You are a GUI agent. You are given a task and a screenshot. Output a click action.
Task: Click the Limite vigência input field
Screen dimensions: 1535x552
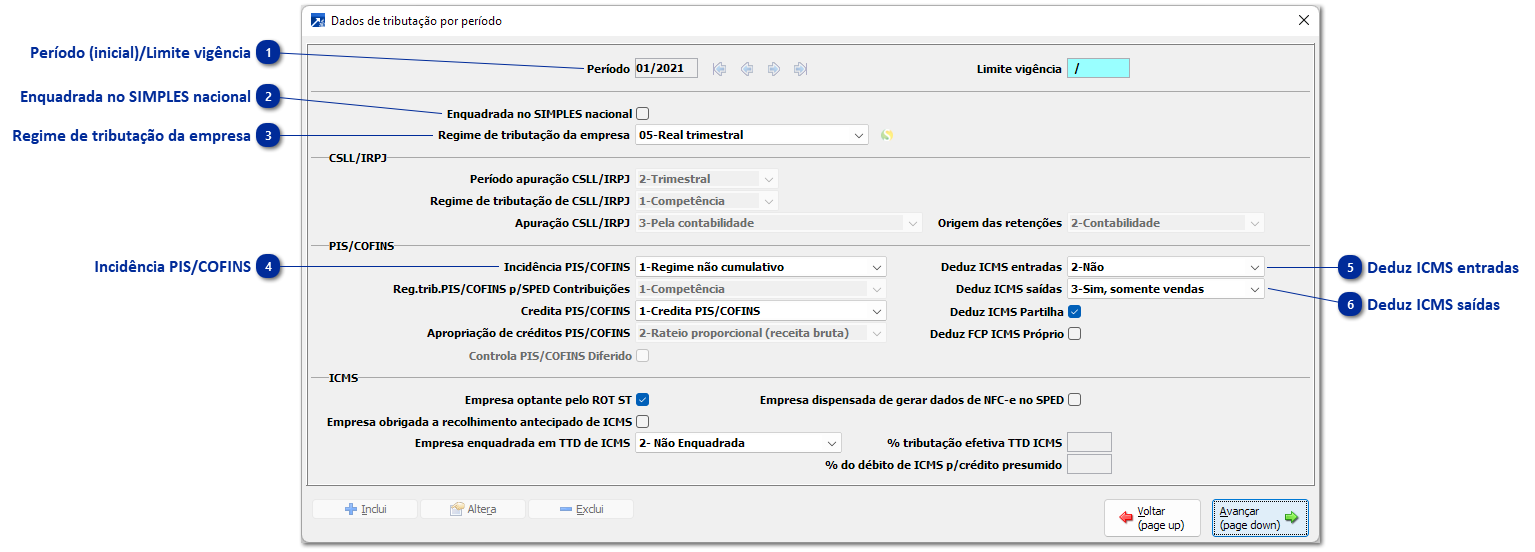(1098, 69)
